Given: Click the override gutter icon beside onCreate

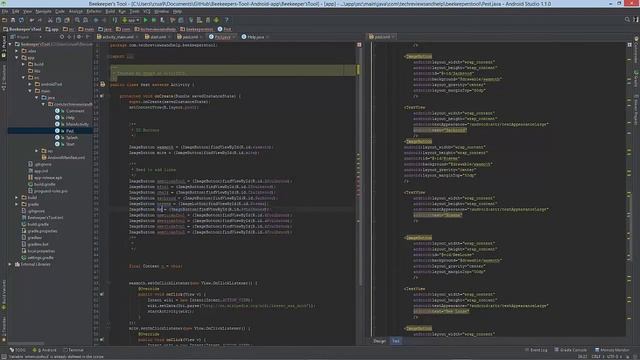Looking at the screenshot, I should pos(102,96).
